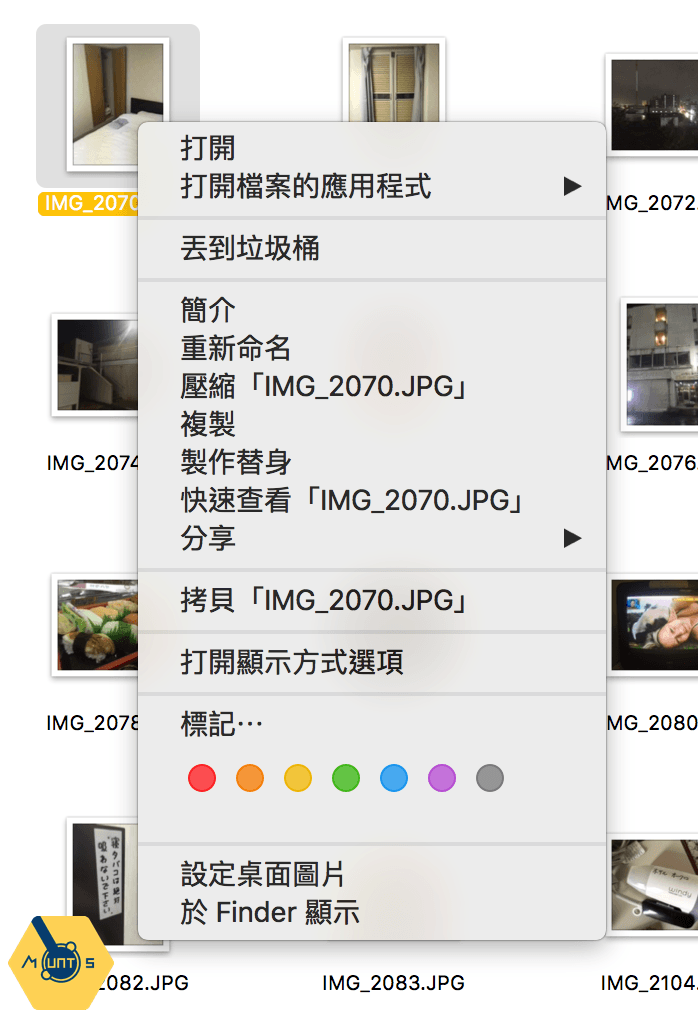This screenshot has height=1028, width=698.
Task: Select the IMG_2076 building at night thumbnail
Action: (659, 365)
